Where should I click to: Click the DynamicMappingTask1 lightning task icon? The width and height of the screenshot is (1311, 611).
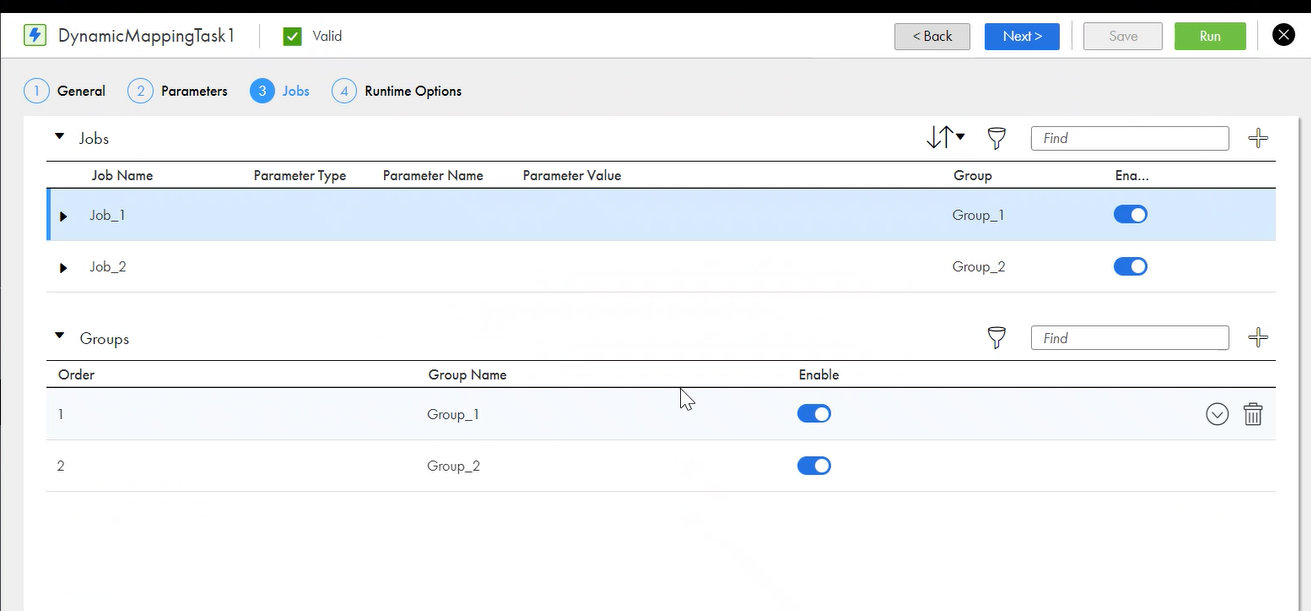pyautogui.click(x=35, y=36)
